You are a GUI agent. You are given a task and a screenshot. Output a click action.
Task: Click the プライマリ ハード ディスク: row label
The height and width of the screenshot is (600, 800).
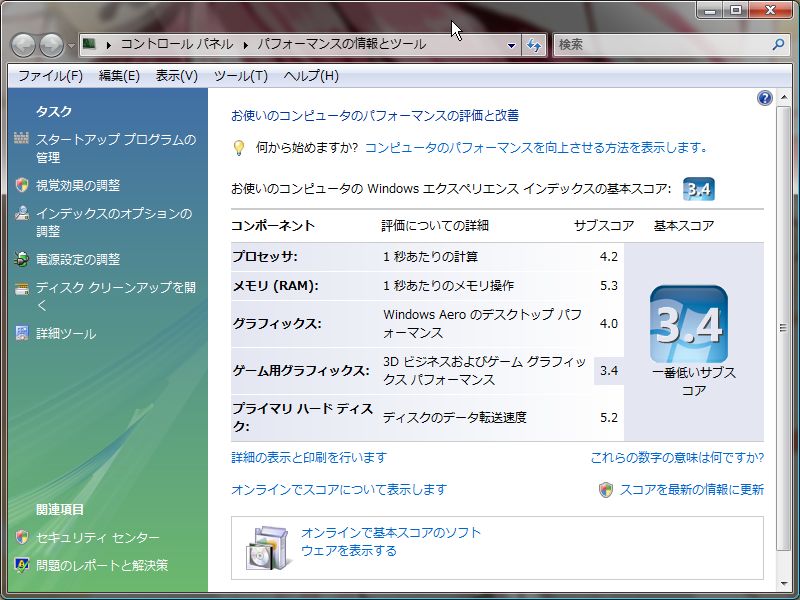tap(303, 417)
